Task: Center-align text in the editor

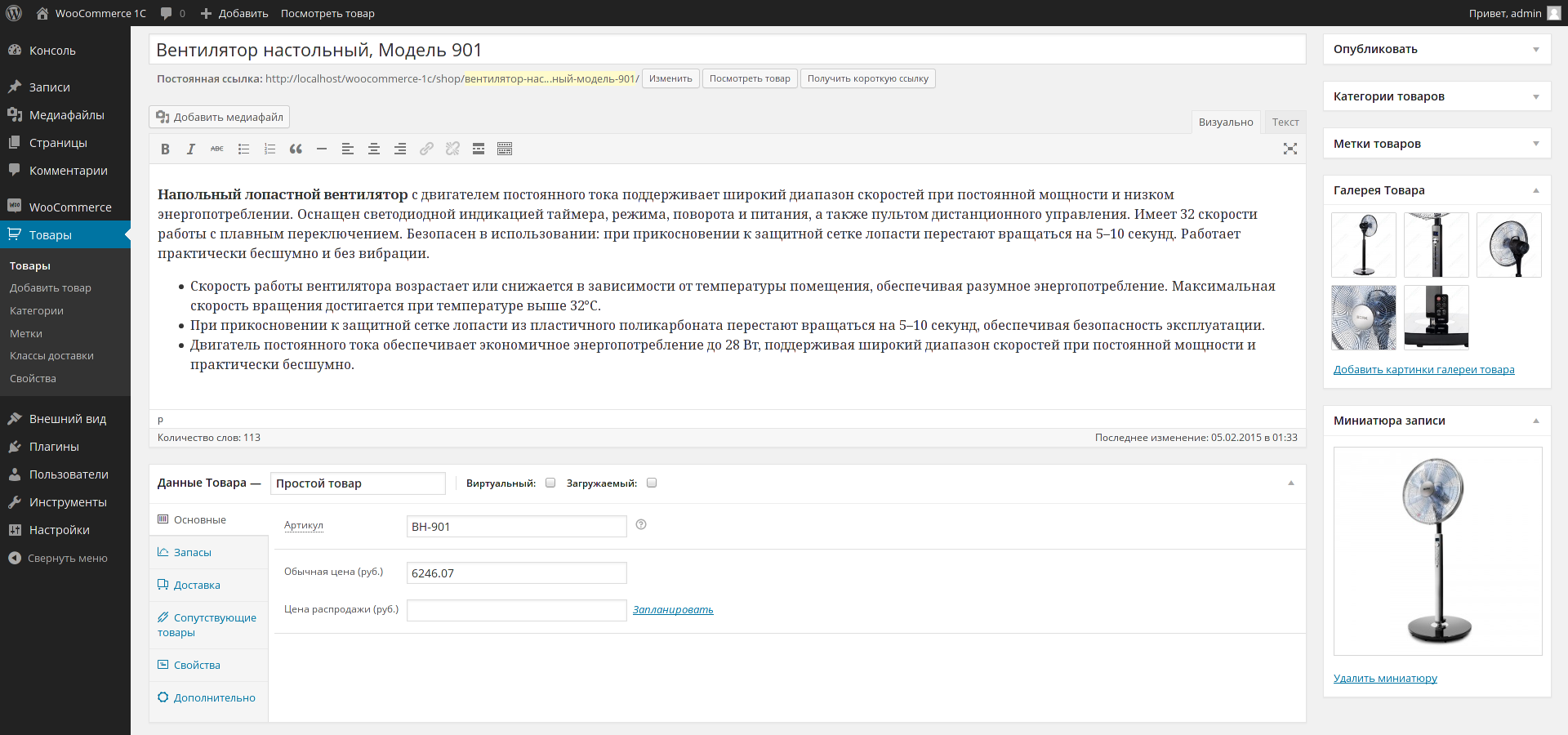Action: [374, 149]
